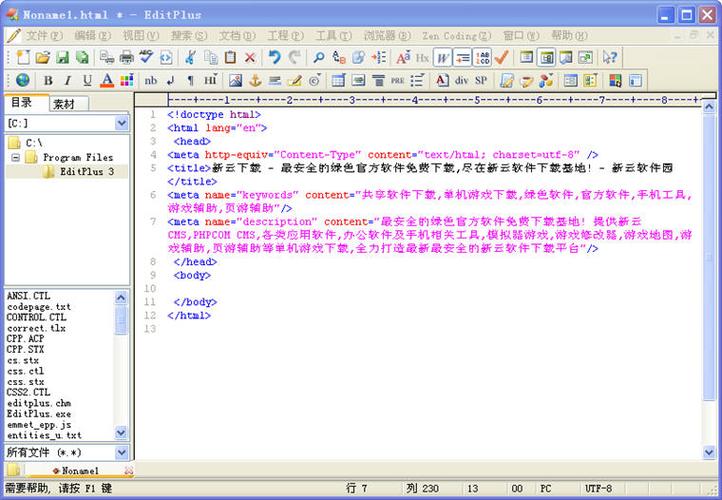Open the Print icon in toolbar
The image size is (722, 500).
coord(127,57)
